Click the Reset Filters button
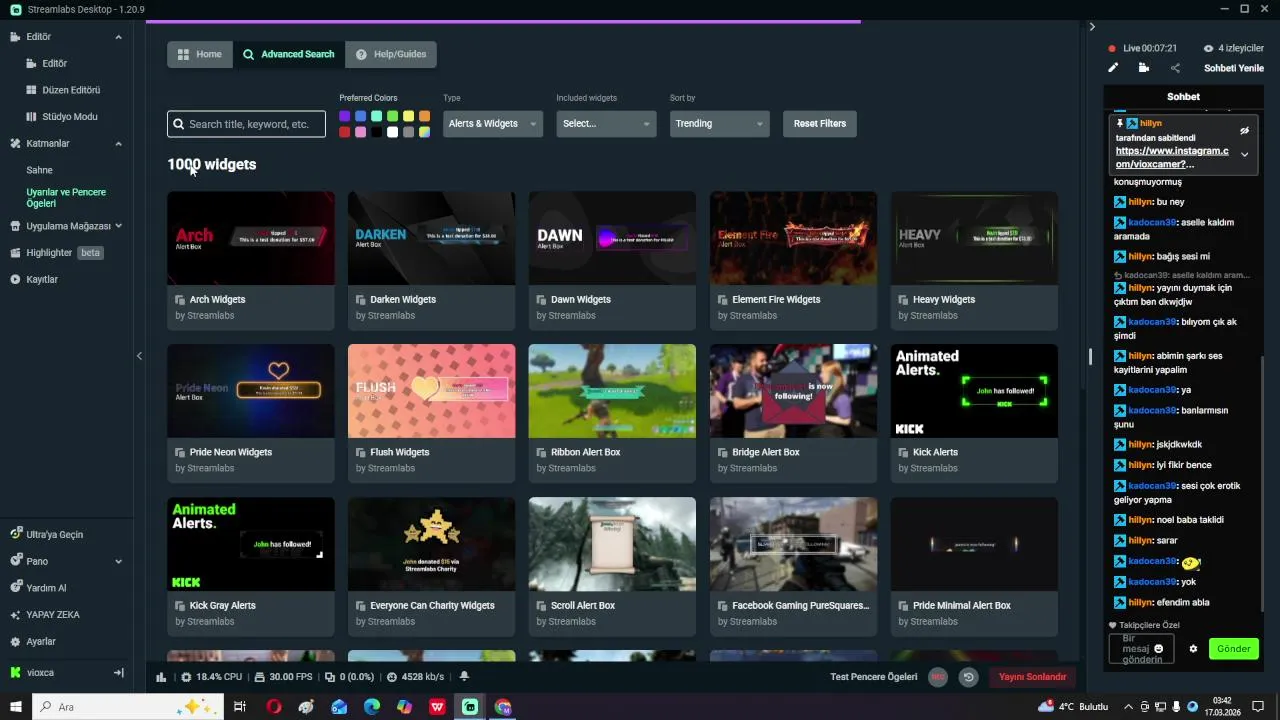This screenshot has height=720, width=1280. point(820,124)
